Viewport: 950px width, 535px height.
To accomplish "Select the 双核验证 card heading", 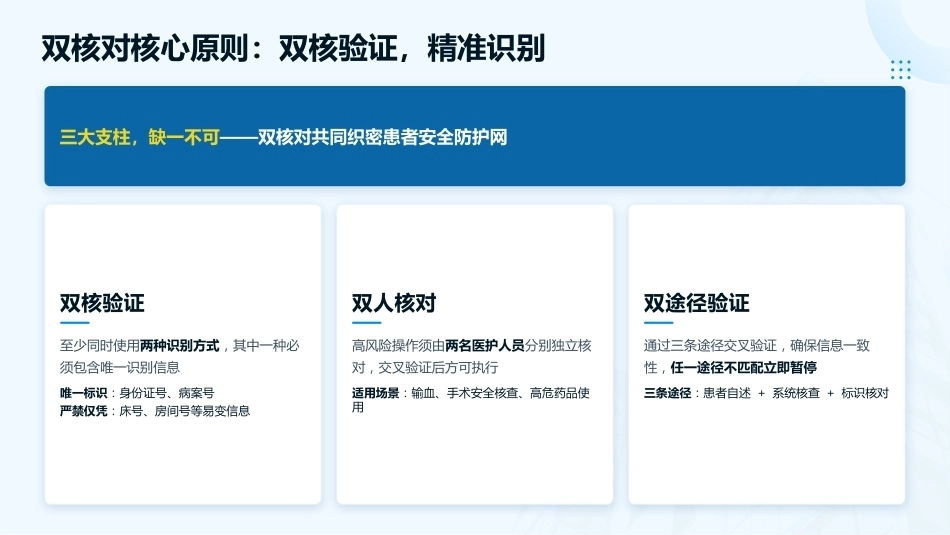I will coord(102,303).
